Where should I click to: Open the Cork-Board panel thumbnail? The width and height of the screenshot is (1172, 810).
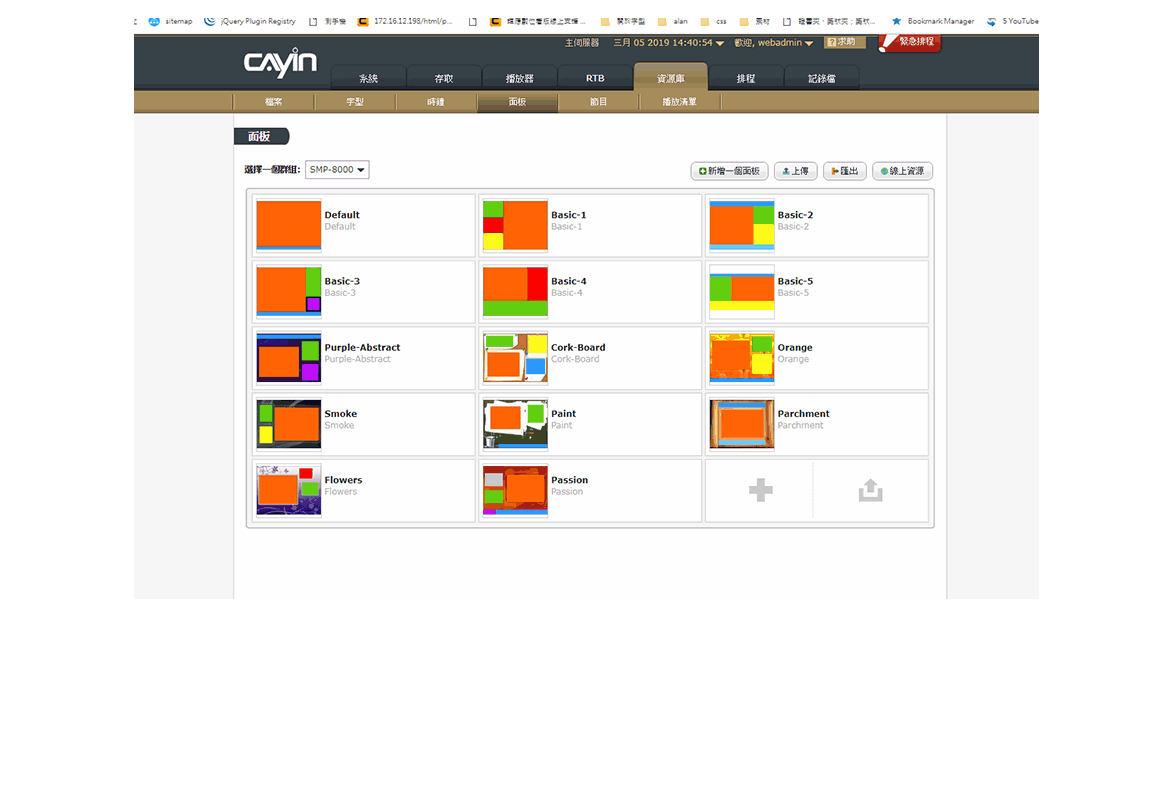point(515,359)
